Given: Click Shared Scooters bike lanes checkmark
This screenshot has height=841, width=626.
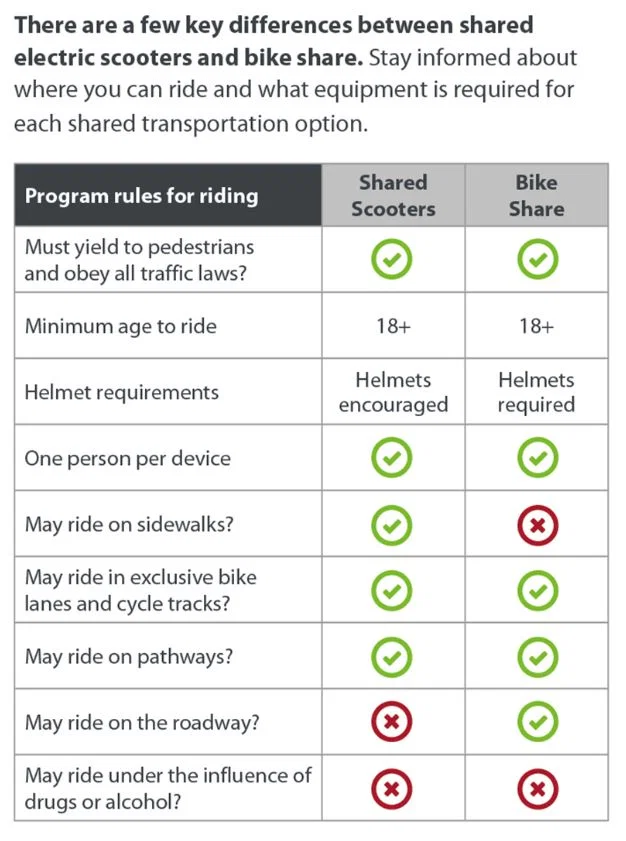Looking at the screenshot, I should (392, 591).
